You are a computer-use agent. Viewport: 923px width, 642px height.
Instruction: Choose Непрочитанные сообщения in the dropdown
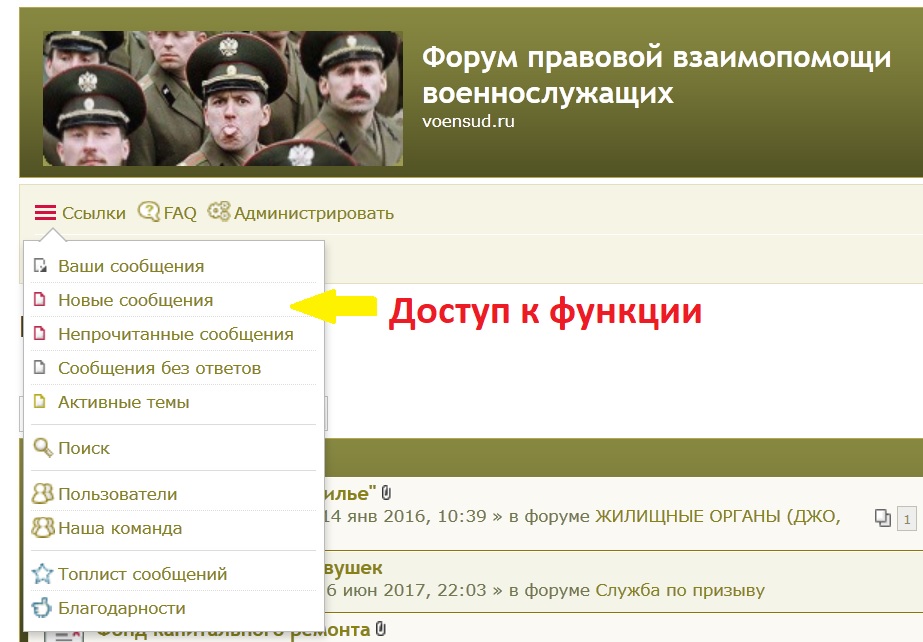point(175,334)
